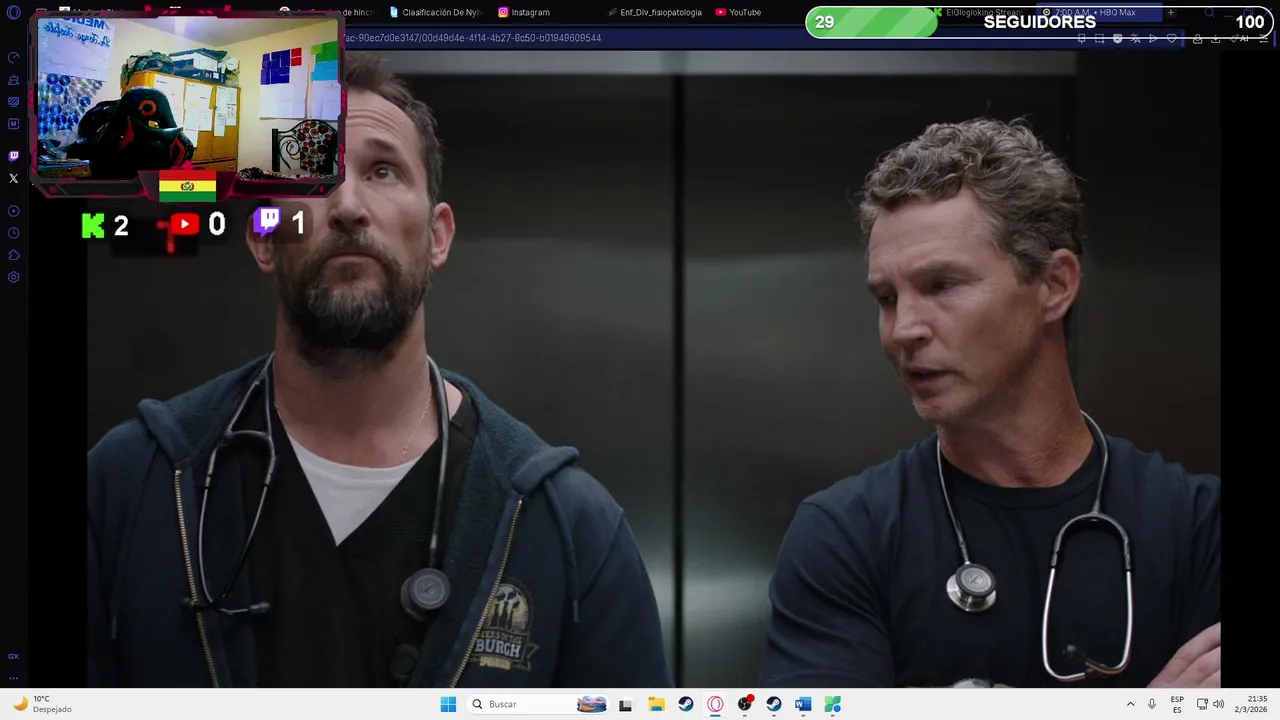This screenshot has height=720, width=1280.
Task: Open File Explorer from taskbar
Action: coord(656,705)
